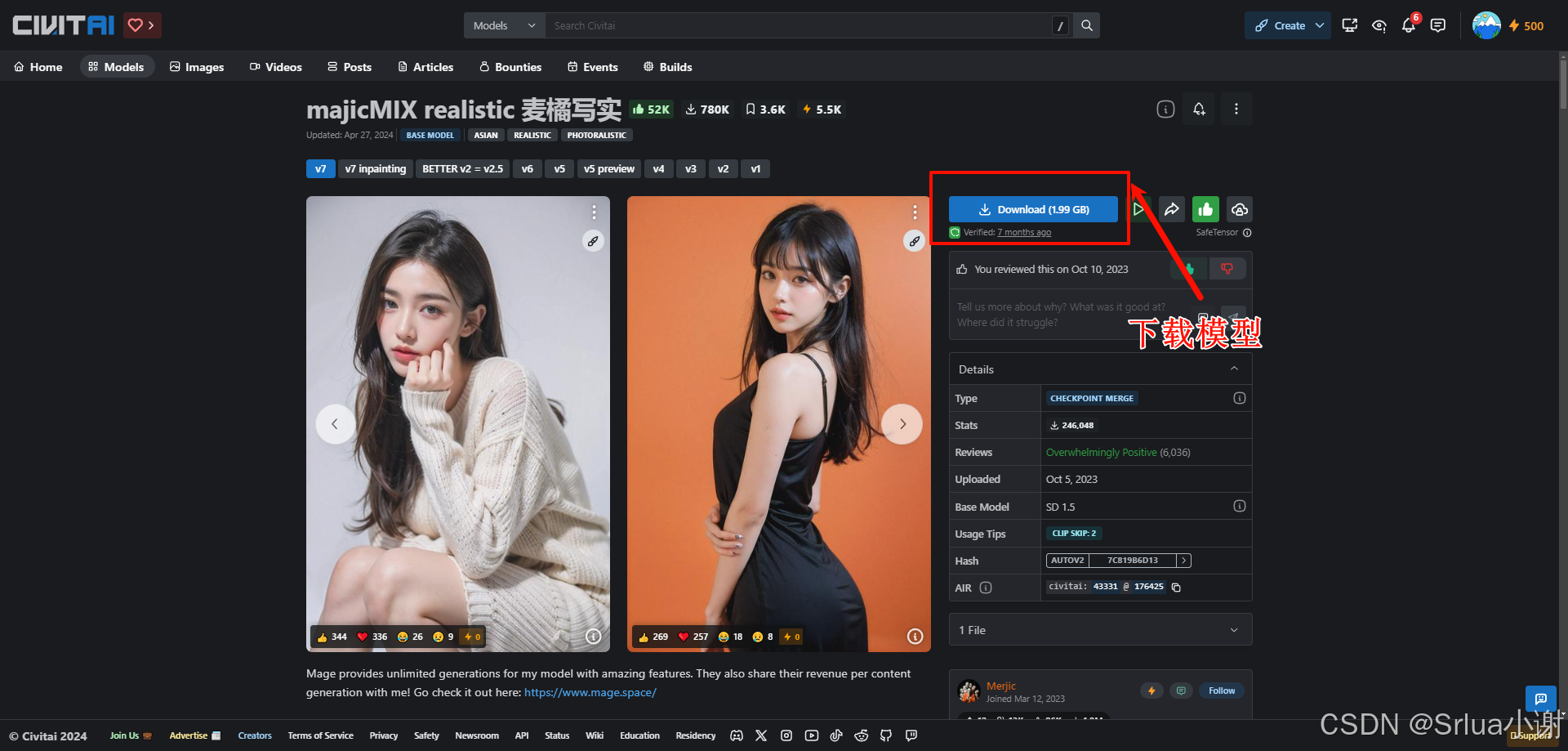
Task: Click the cloud vault save icon
Action: click(1239, 209)
